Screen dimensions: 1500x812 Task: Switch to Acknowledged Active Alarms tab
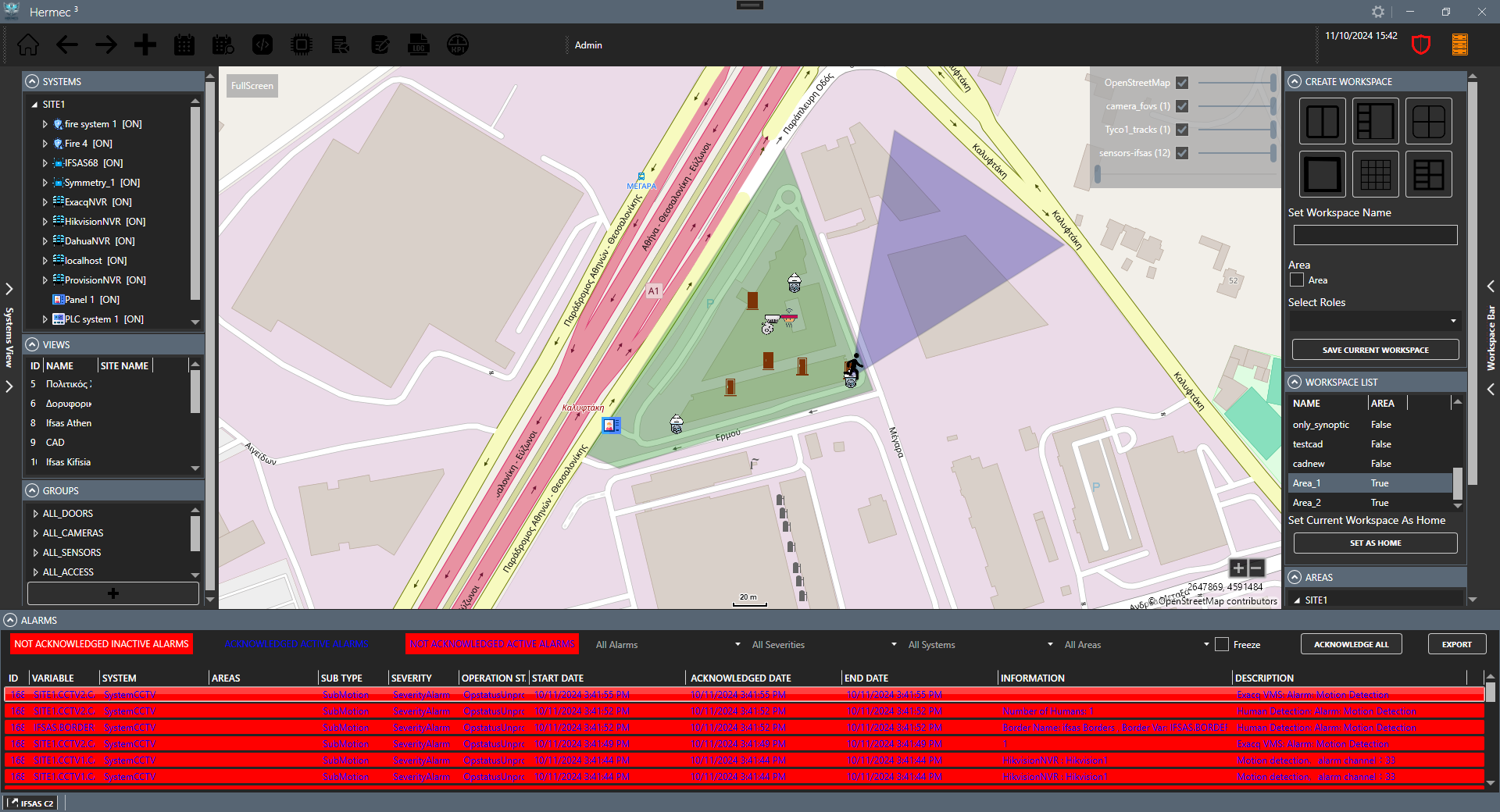(x=296, y=644)
